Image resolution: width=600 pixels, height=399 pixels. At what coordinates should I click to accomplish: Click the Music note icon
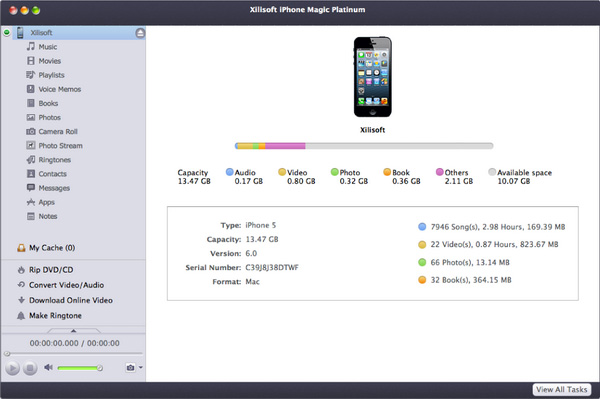(31, 47)
